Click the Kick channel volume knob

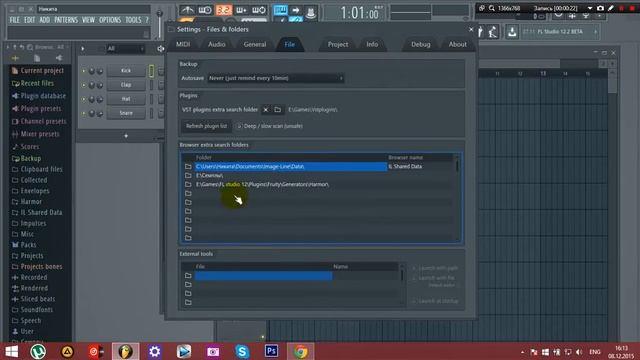pos(100,71)
